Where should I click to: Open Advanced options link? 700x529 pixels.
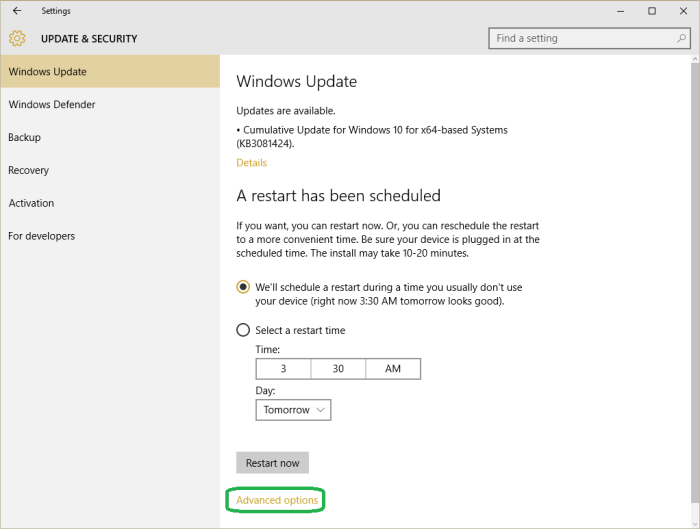(x=277, y=500)
